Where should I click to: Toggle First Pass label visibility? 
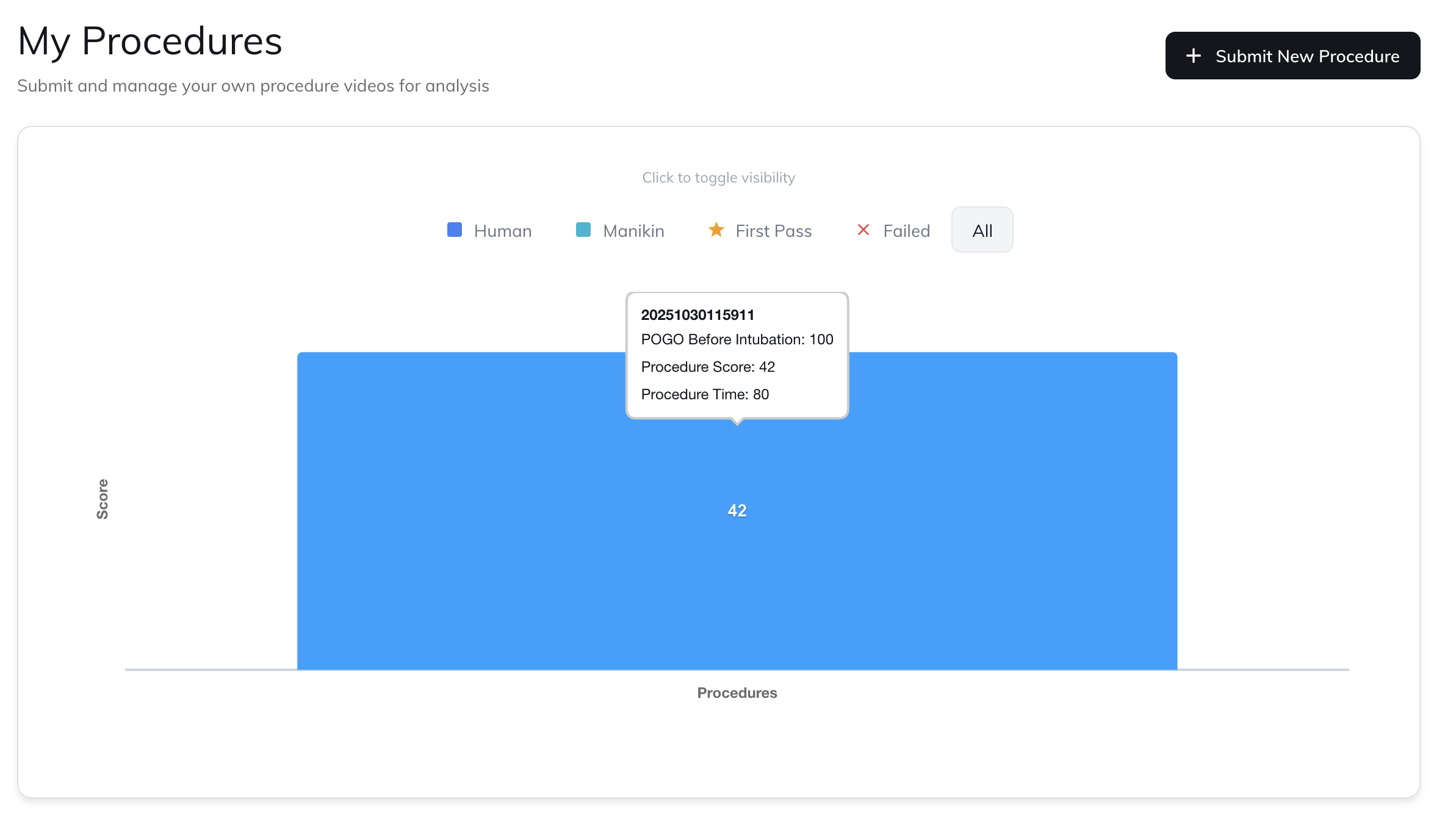773,231
